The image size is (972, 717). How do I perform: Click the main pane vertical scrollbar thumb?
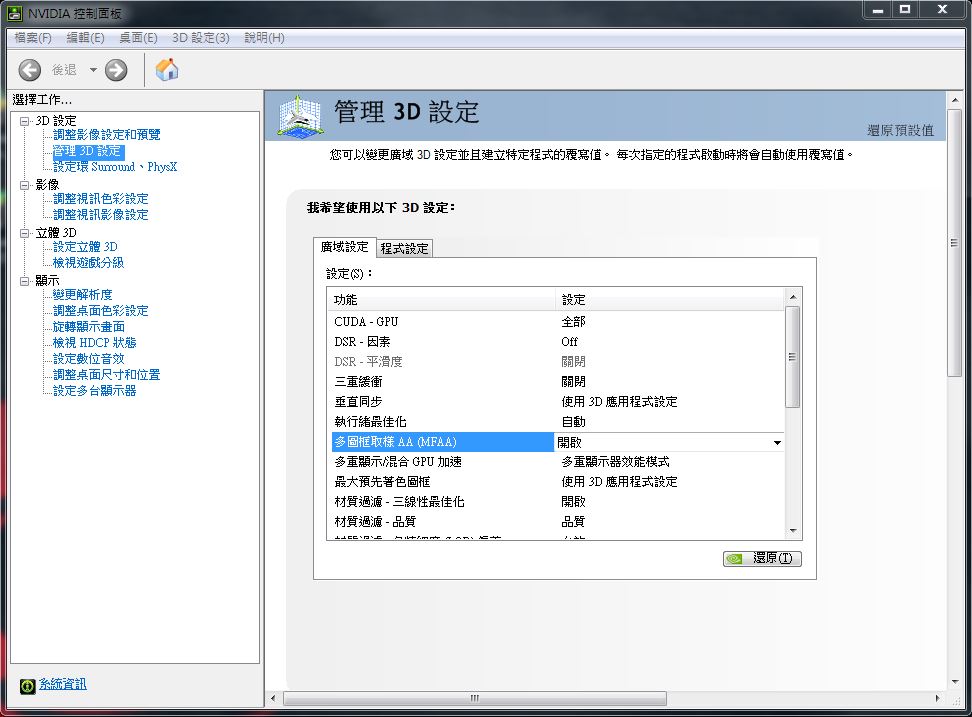954,243
